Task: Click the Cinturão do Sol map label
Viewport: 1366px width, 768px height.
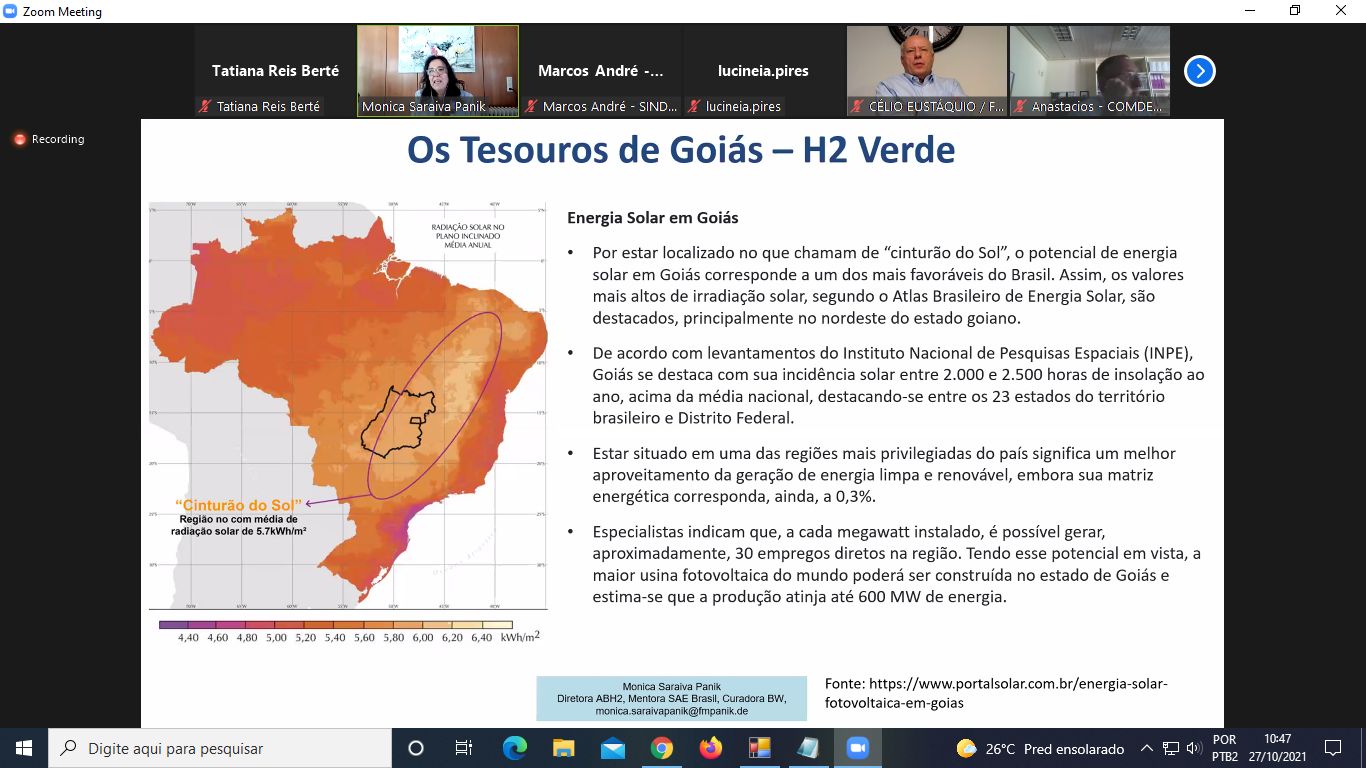Action: click(238, 505)
